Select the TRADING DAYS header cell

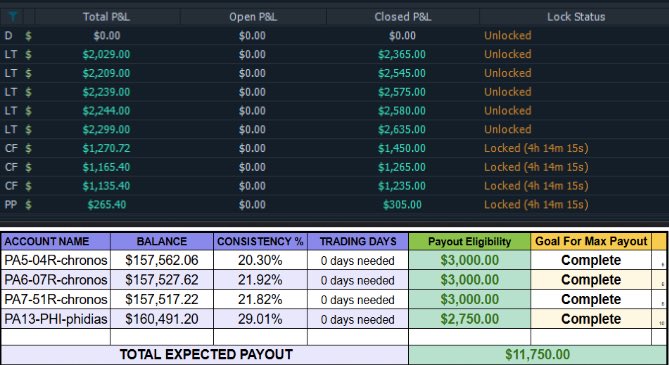[x=358, y=241]
